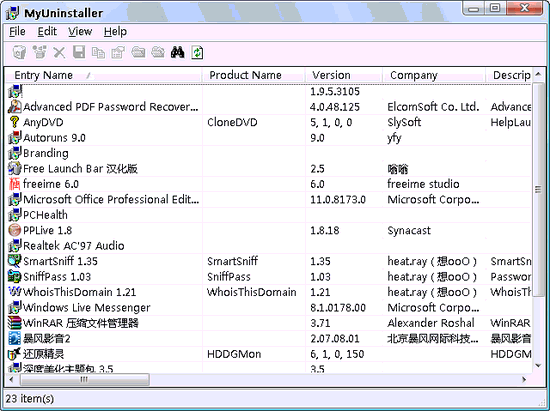Open the Edit menu

tap(47, 32)
